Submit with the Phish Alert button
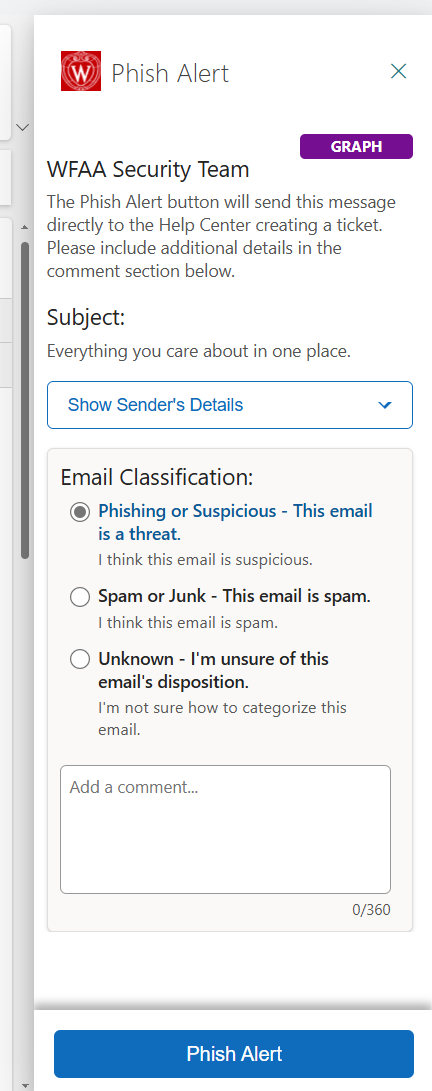This screenshot has width=432, height=1091. (234, 1053)
